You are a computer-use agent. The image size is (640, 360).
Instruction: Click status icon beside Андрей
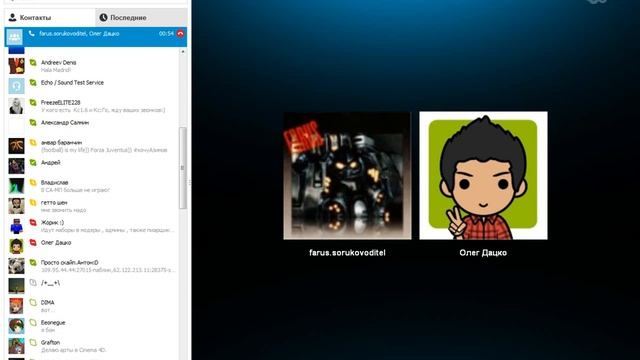tap(33, 162)
